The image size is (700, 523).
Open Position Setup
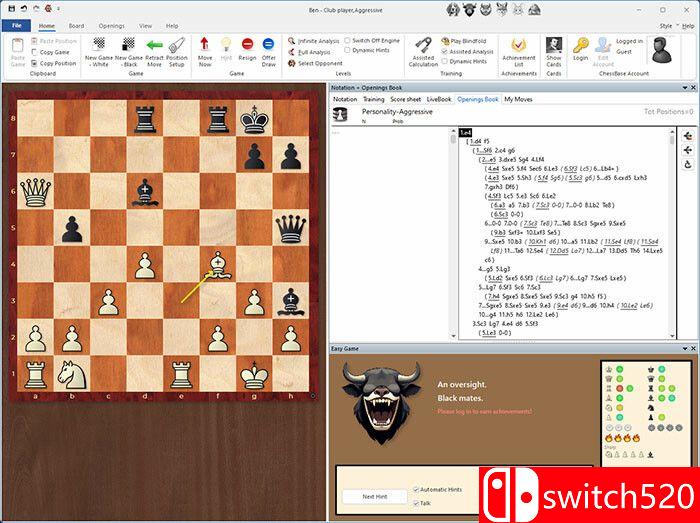tap(177, 48)
